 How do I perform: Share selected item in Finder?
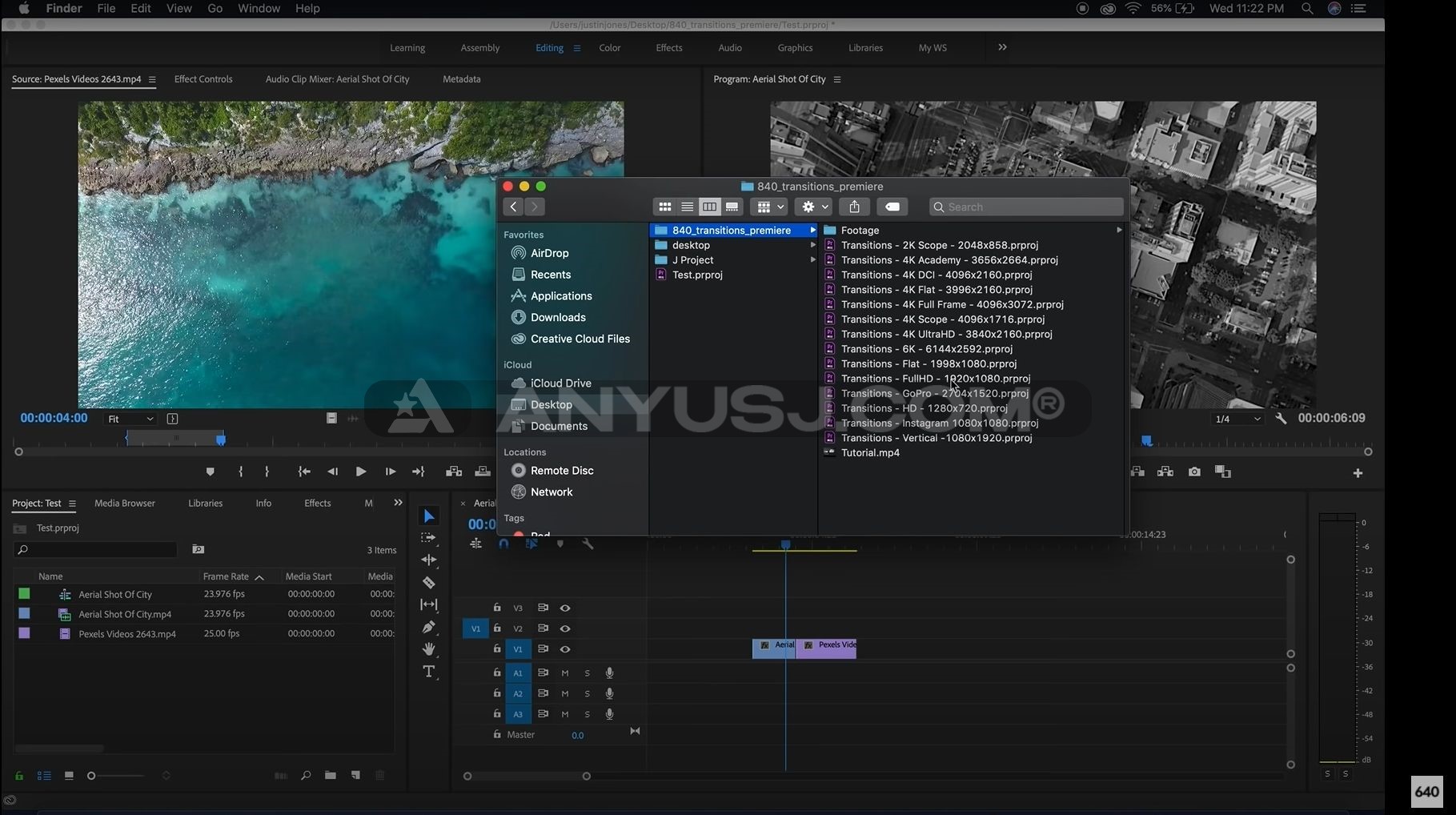[855, 207]
